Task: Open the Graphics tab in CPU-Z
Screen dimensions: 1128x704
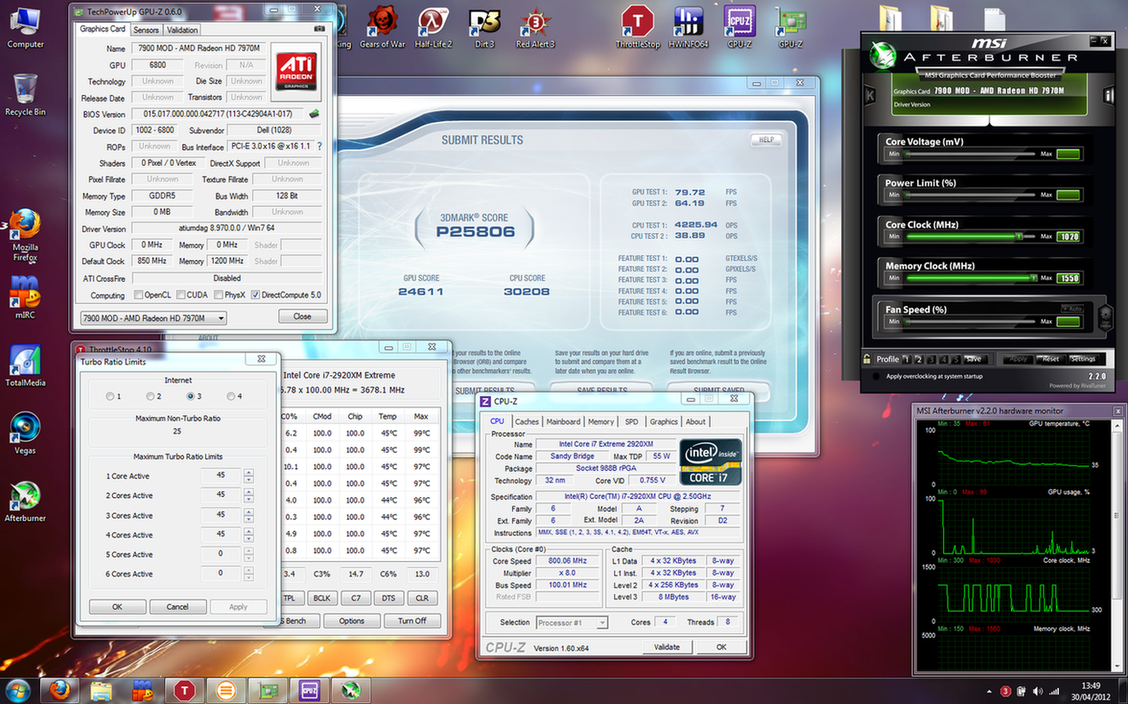Action: pos(663,421)
